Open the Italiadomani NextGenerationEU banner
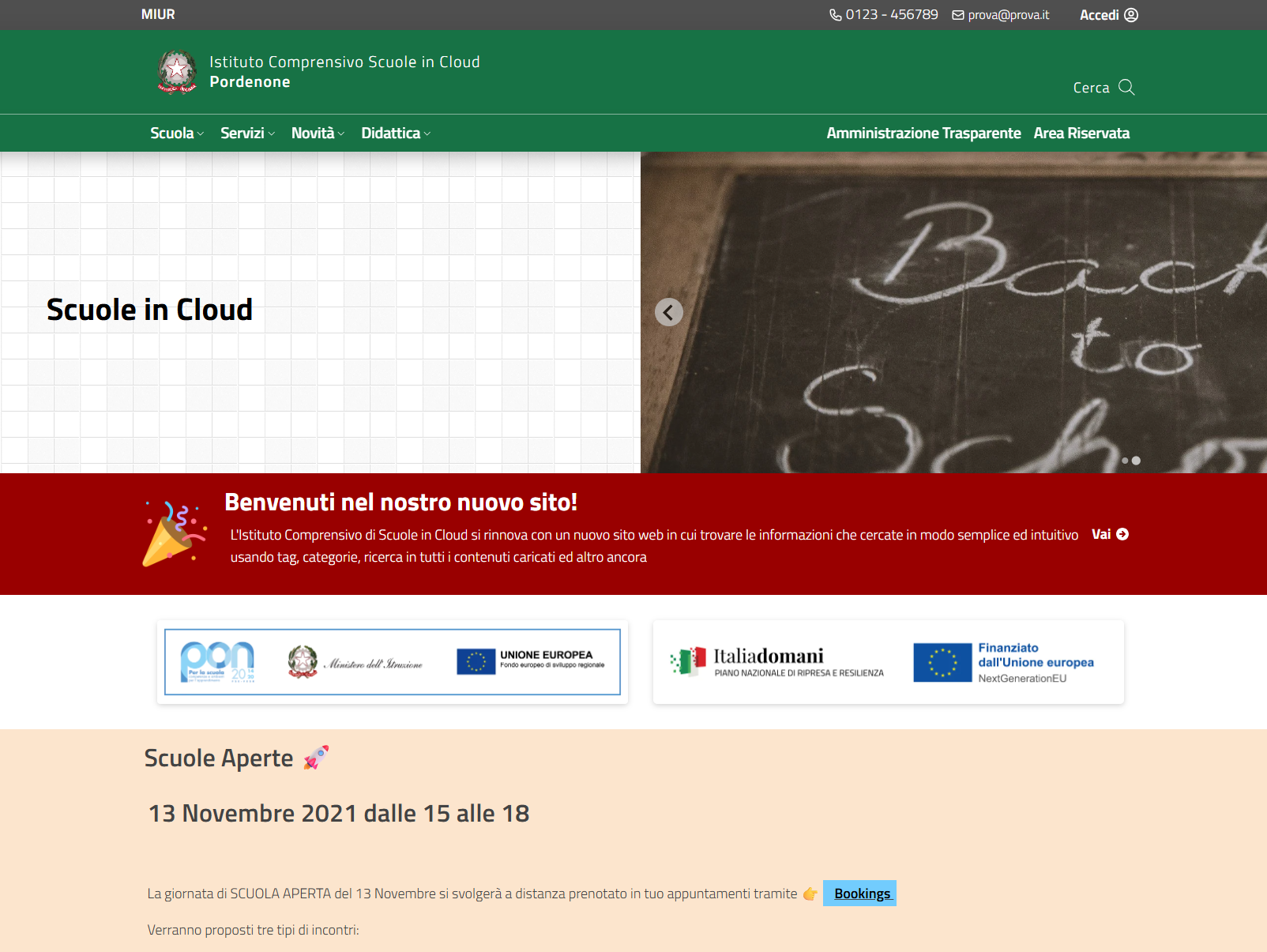 tap(888, 662)
